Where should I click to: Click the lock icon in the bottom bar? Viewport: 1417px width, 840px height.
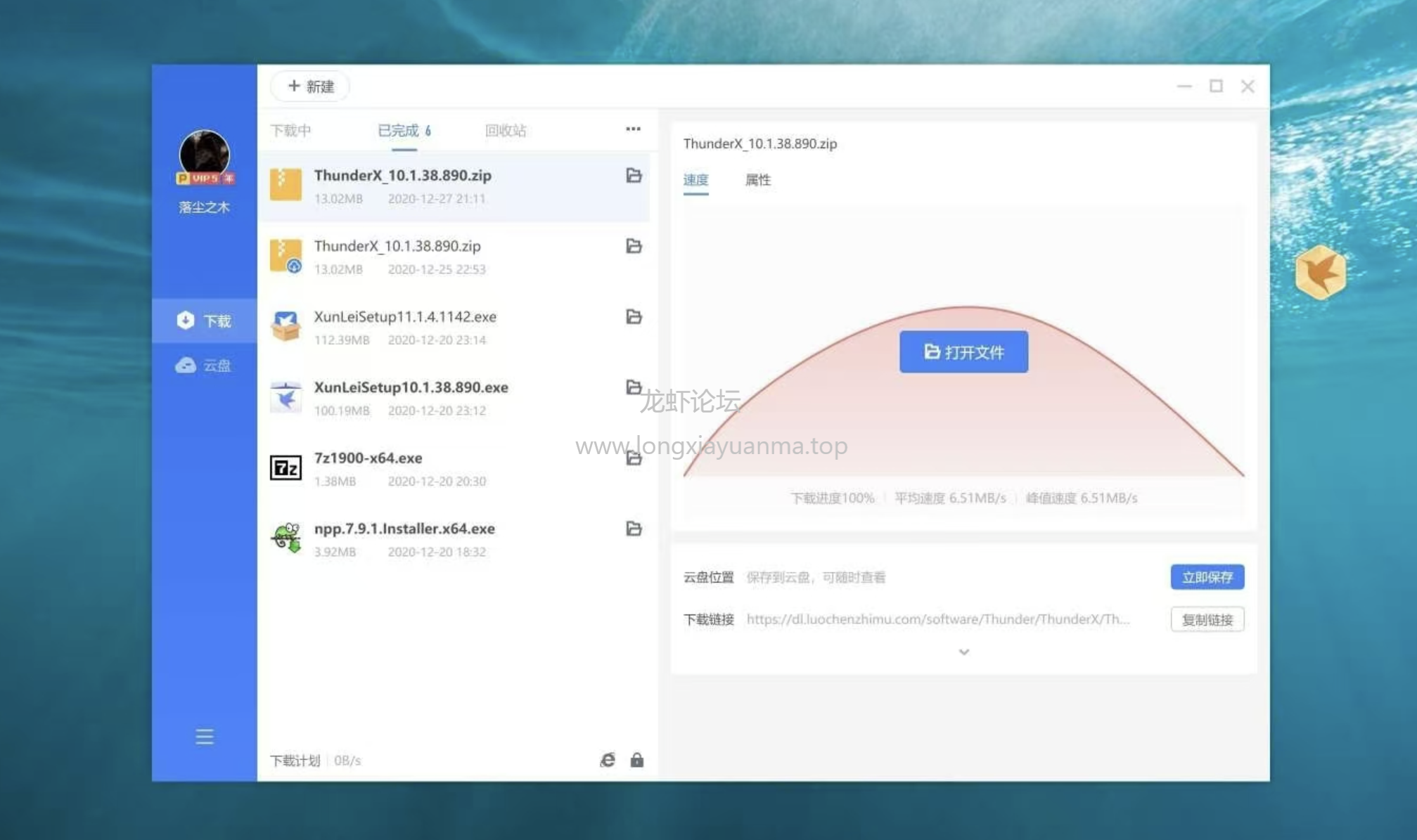(x=637, y=760)
